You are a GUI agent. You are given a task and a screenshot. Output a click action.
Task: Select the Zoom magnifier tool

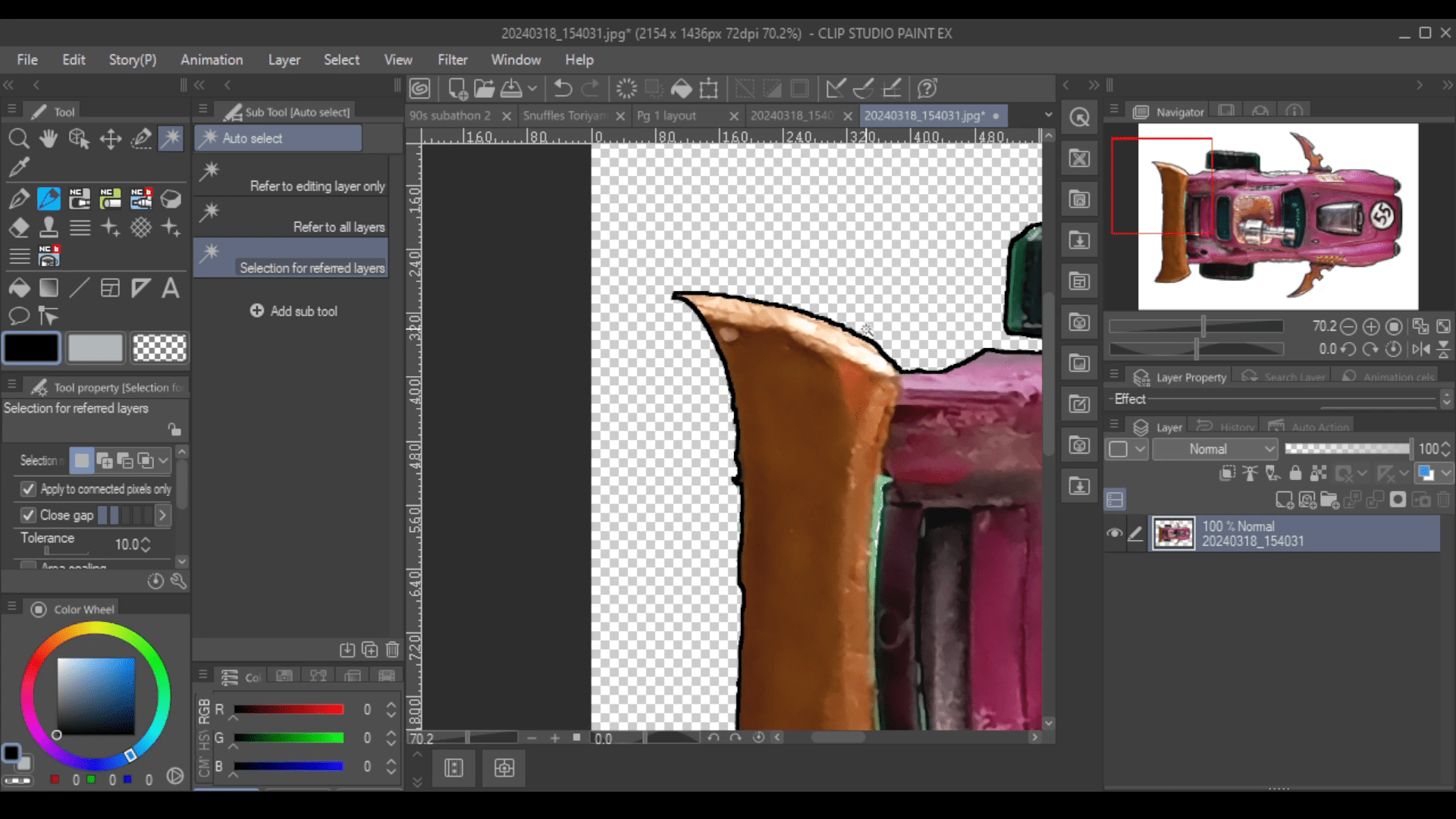[19, 139]
